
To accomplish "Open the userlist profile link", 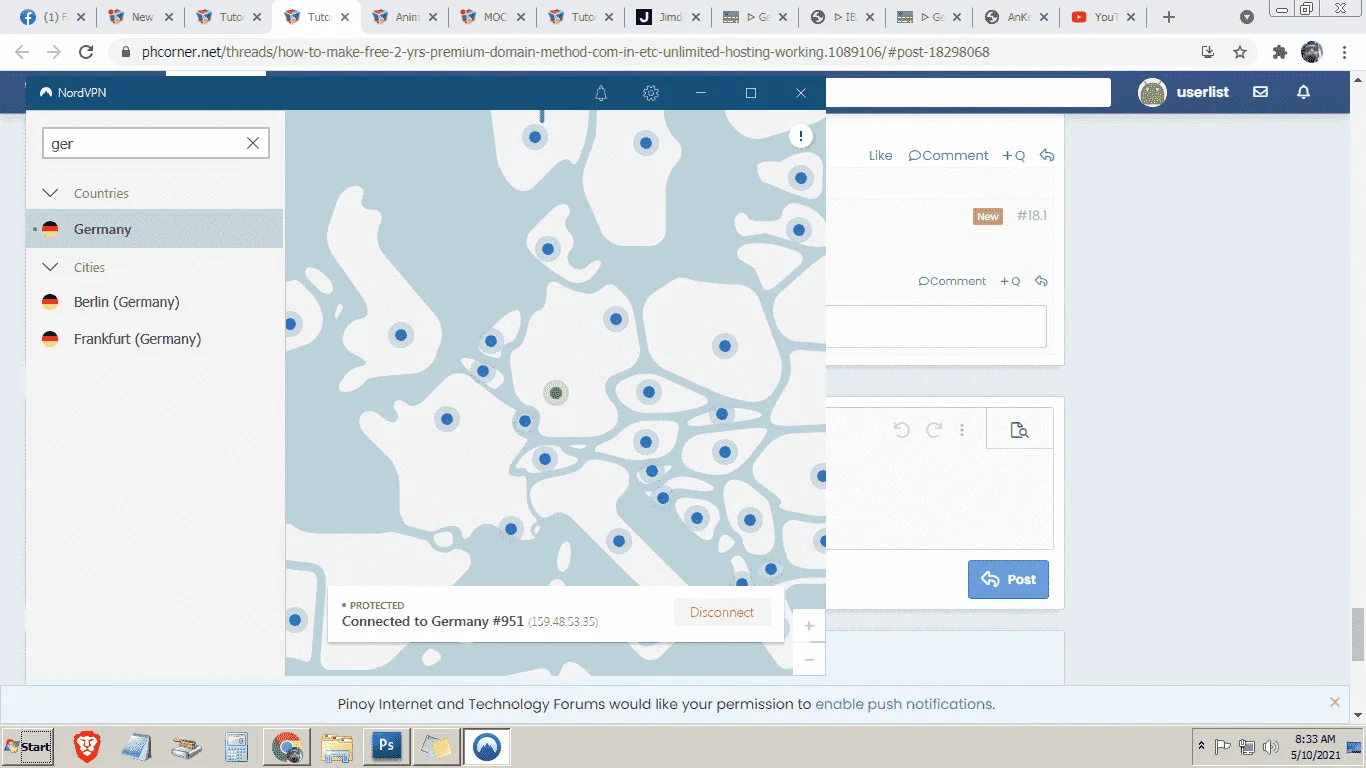I will click(1203, 92).
